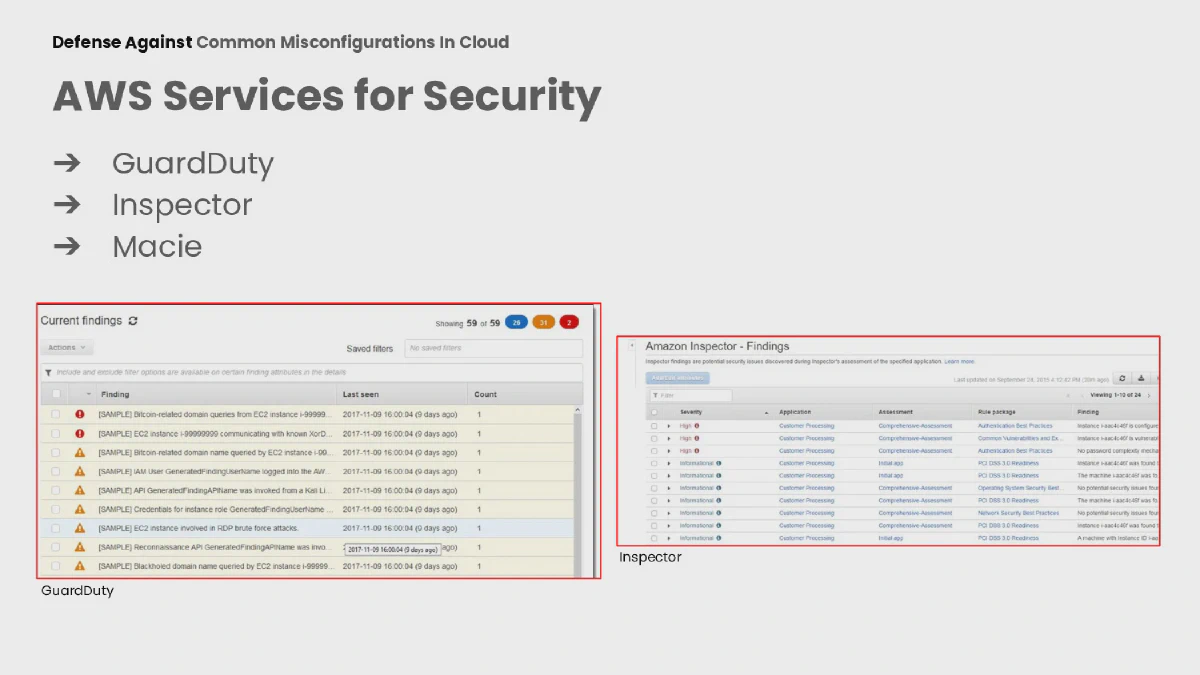Image resolution: width=1200 pixels, height=675 pixels.
Task: Click the warning icon on Reconnaissance API row
Action: click(x=80, y=547)
